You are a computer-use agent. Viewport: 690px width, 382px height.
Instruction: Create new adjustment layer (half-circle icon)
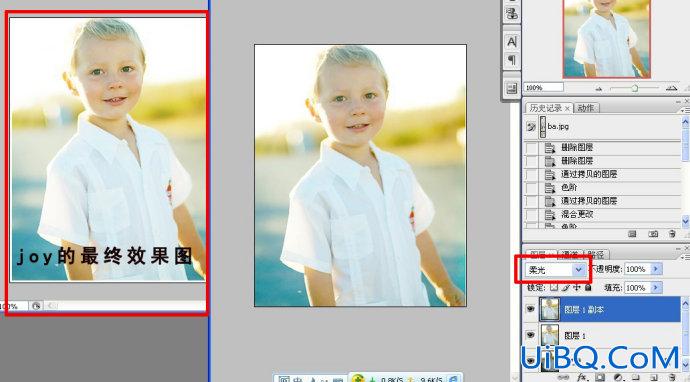coord(618,378)
